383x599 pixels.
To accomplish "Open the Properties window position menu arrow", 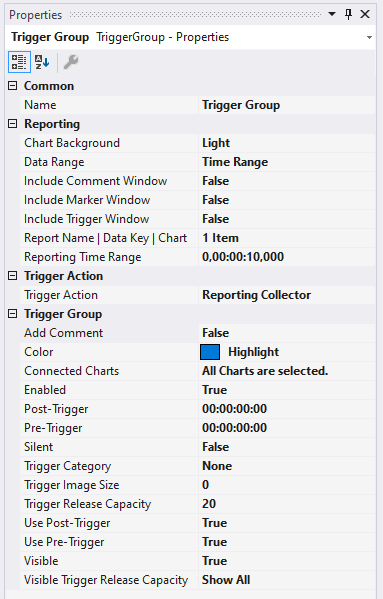I will pos(332,15).
